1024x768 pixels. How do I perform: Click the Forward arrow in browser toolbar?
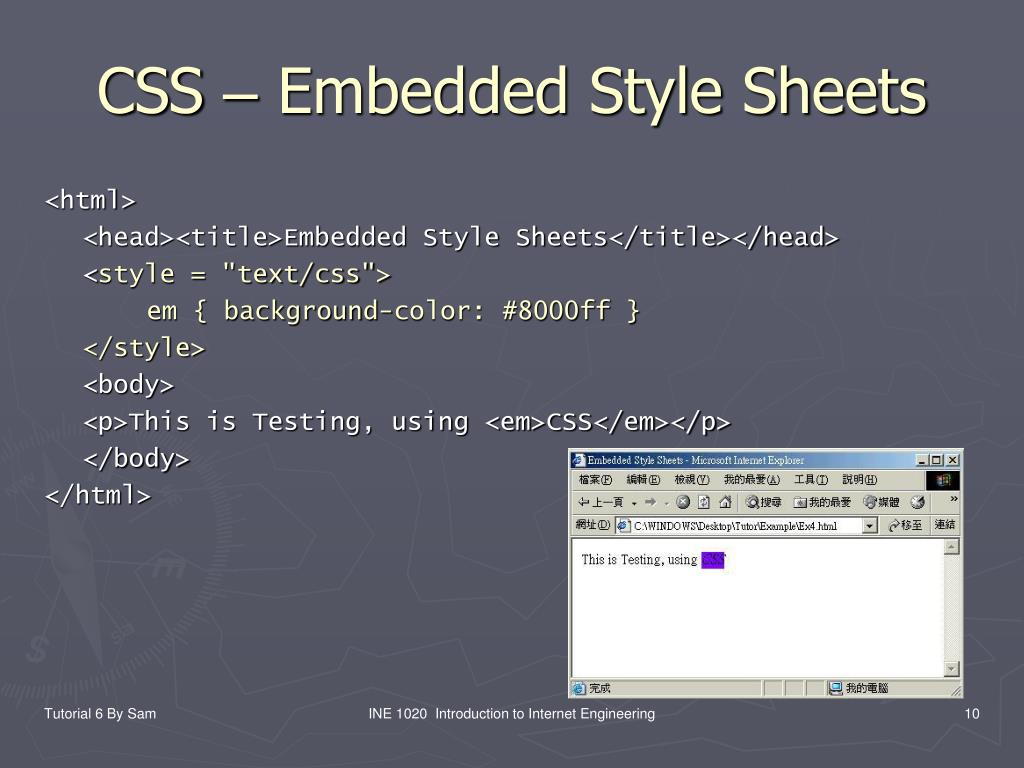tap(650, 502)
